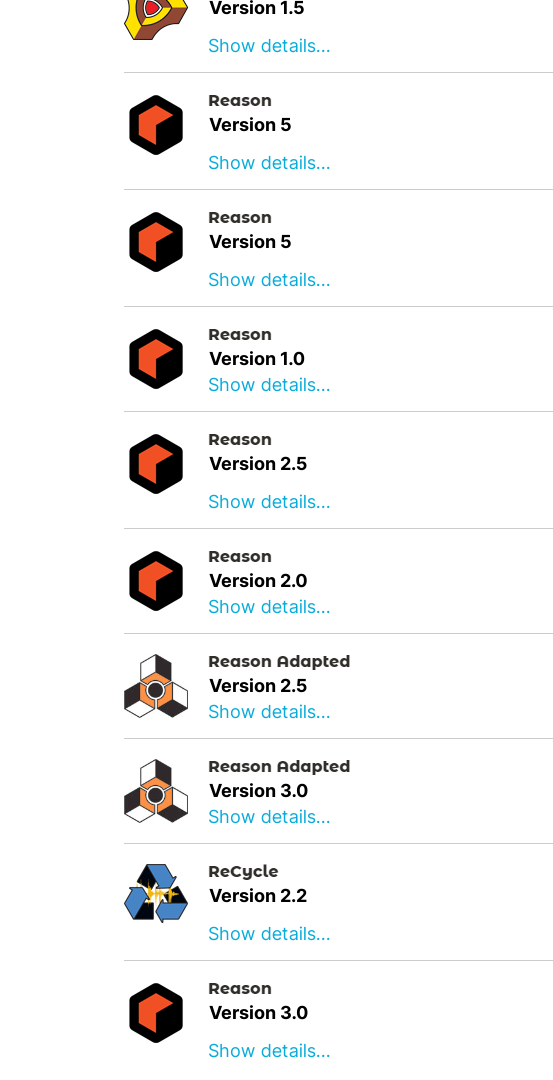Image resolution: width=553 pixels, height=1080 pixels.
Task: Click Version 2.5 text under Reason Adapted
Action: 258,686
